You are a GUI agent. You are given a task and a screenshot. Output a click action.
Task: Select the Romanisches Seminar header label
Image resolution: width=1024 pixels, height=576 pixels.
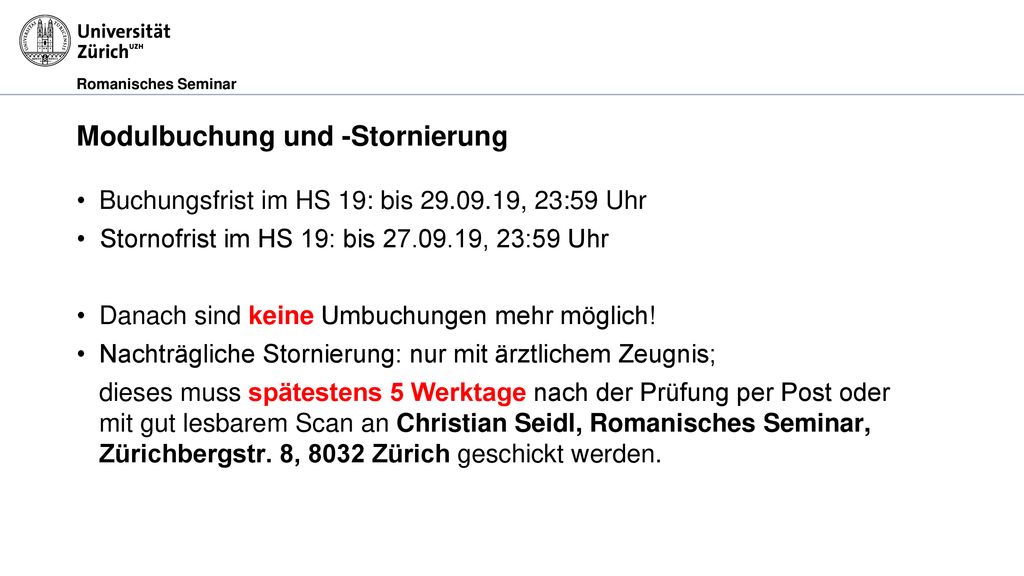coord(156,84)
